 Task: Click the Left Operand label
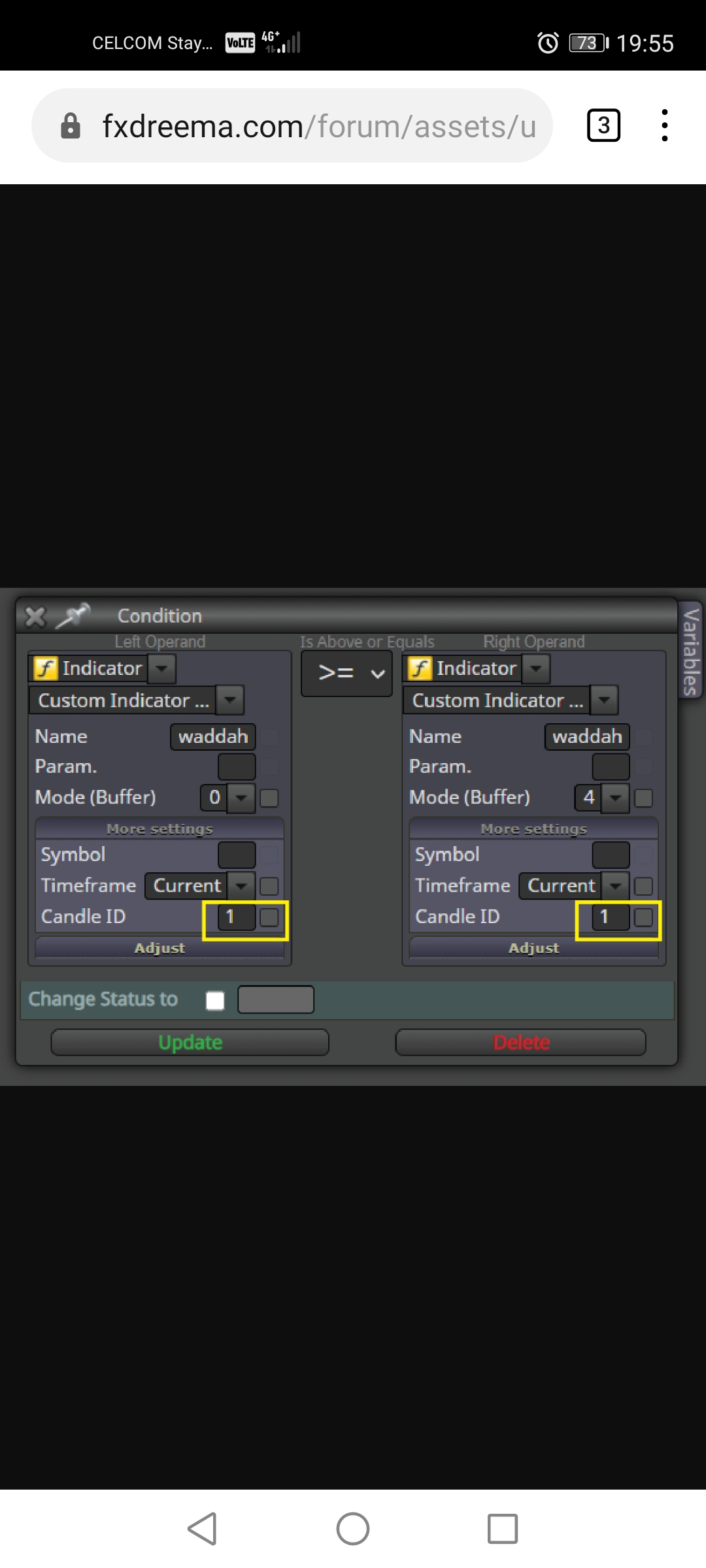click(160, 642)
